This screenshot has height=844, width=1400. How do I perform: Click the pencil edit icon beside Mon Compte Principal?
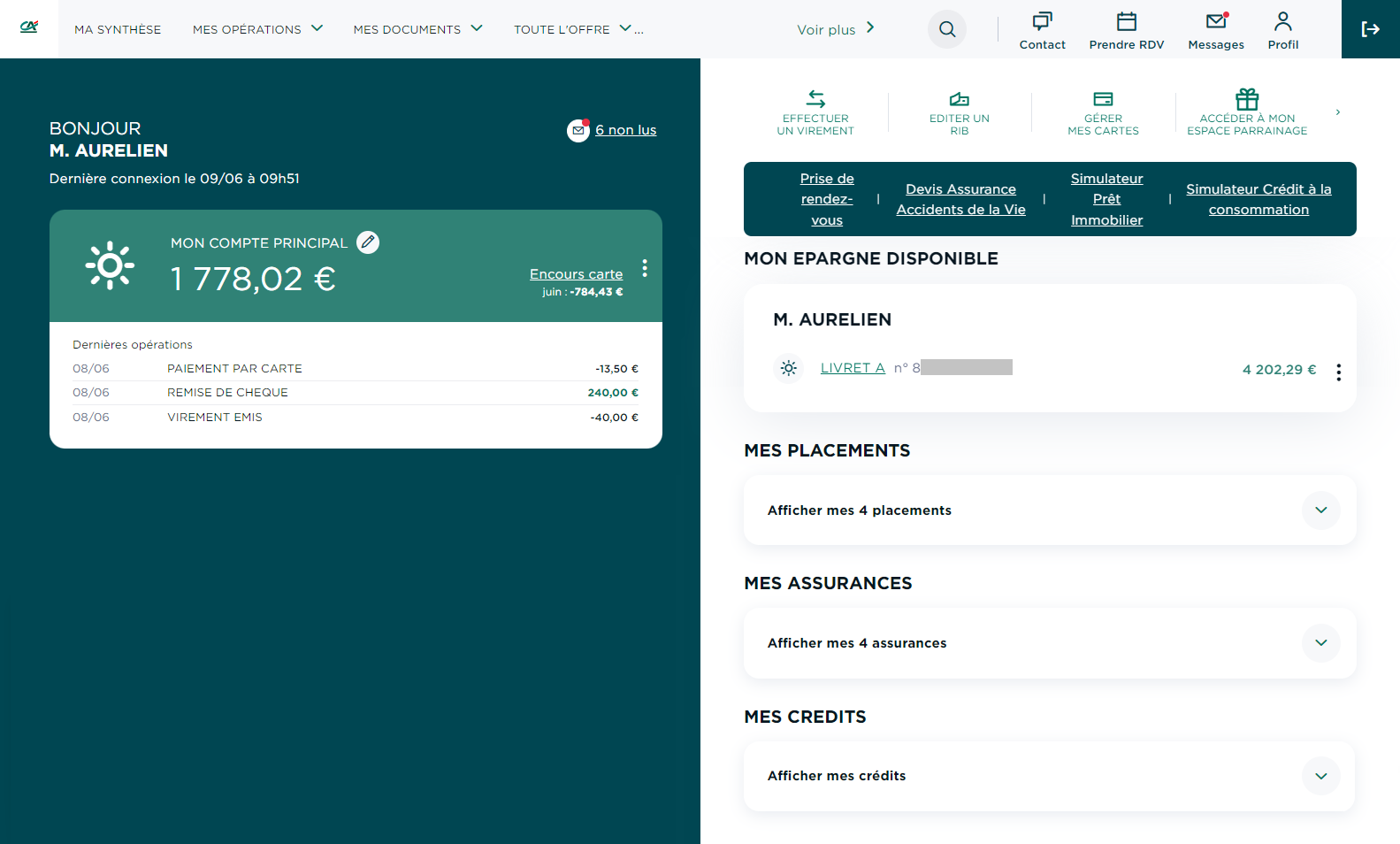(x=368, y=242)
